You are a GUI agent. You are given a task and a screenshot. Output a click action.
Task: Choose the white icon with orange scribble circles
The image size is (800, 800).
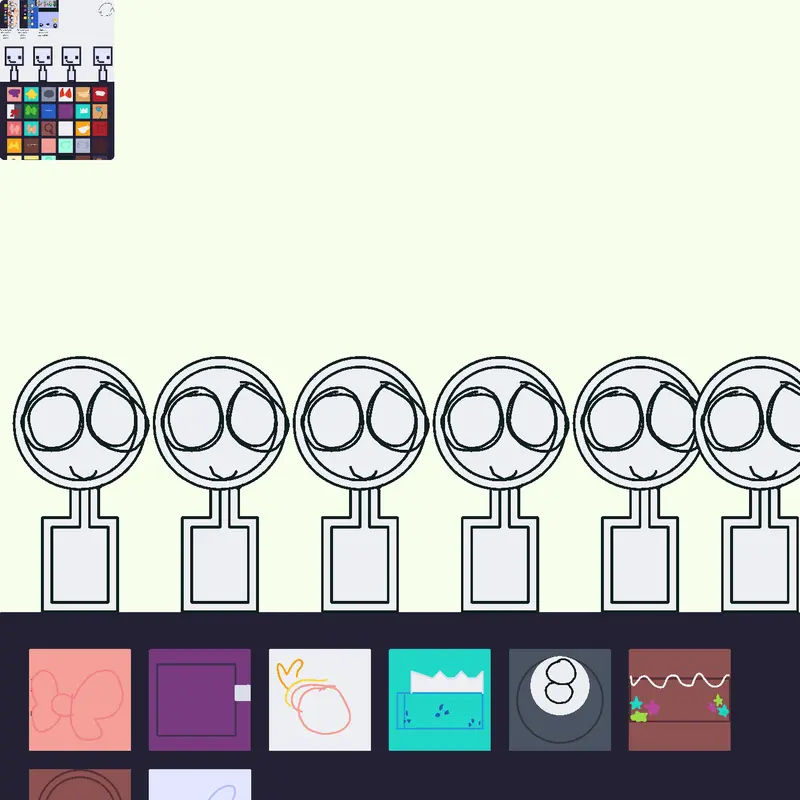pyautogui.click(x=320, y=699)
